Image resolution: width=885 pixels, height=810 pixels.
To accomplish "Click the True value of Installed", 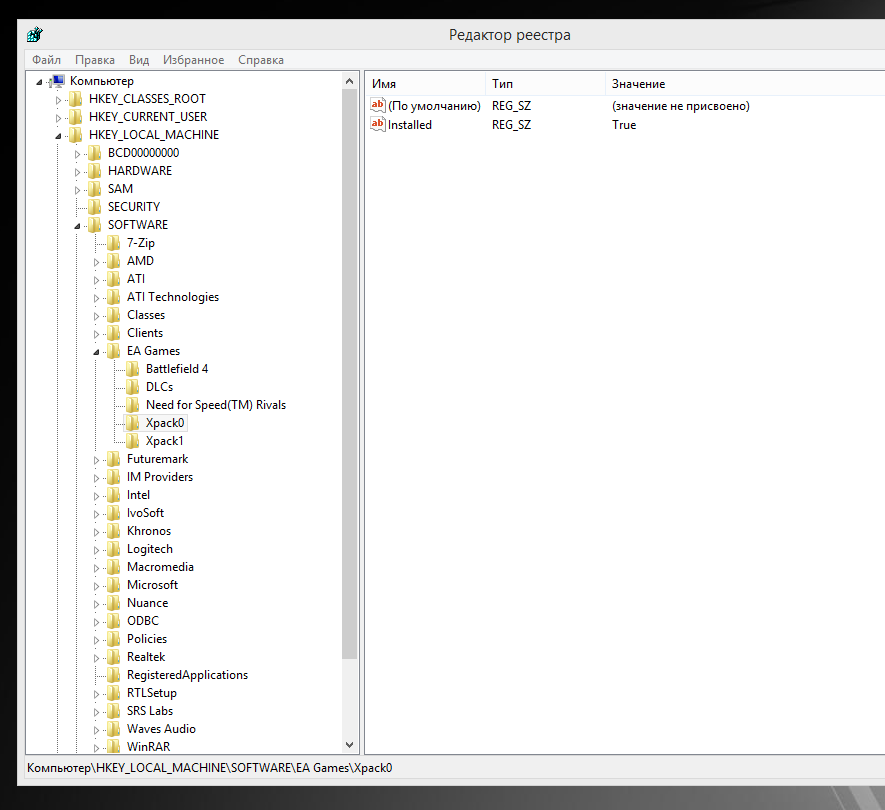I will (624, 125).
